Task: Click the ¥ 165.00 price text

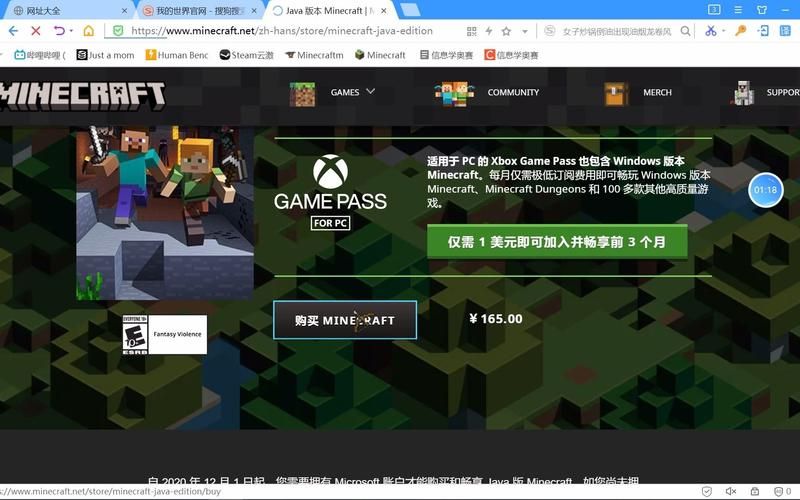Action: (x=495, y=319)
